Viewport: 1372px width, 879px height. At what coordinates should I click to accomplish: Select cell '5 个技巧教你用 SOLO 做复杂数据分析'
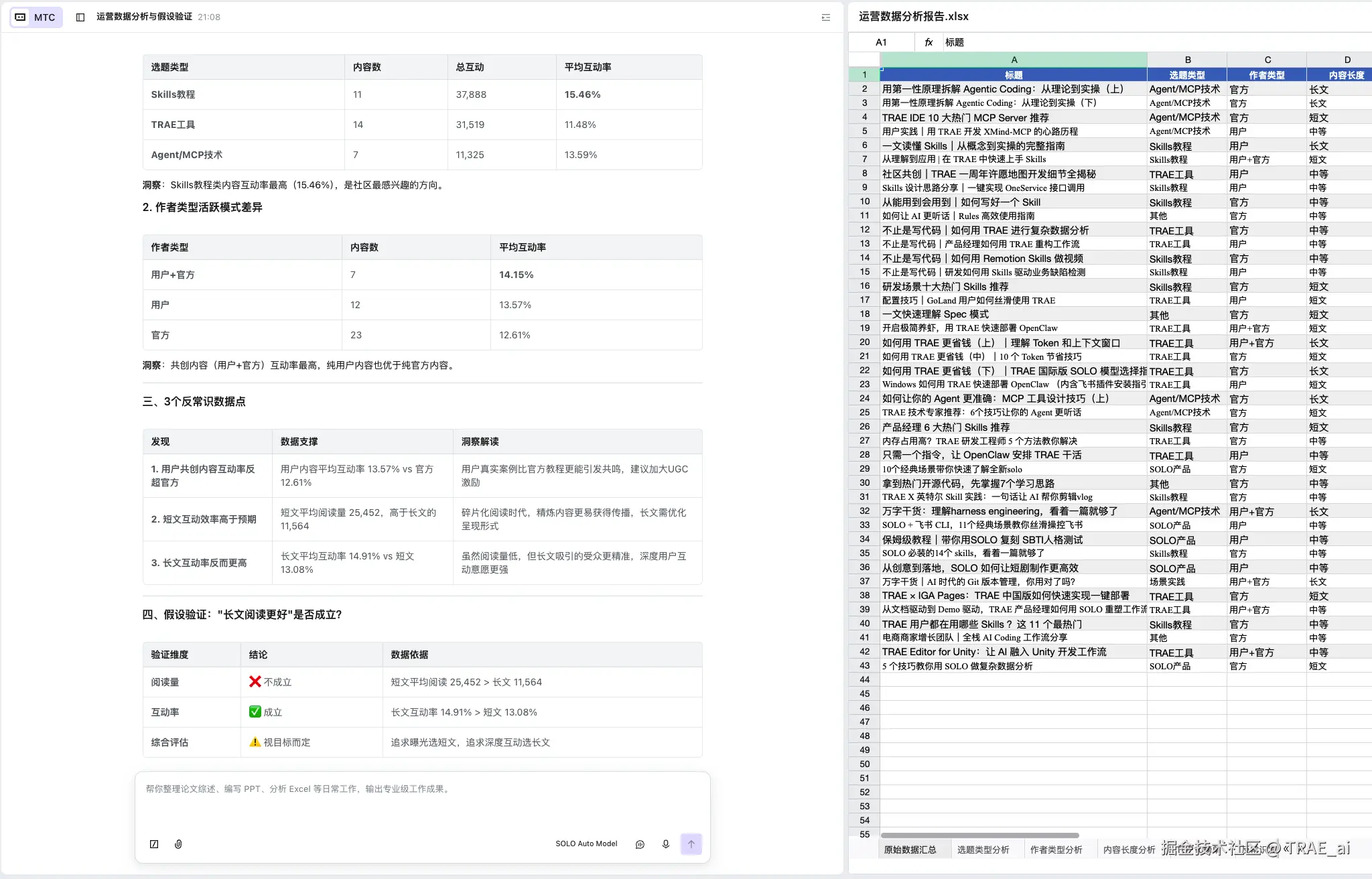tap(1014, 666)
